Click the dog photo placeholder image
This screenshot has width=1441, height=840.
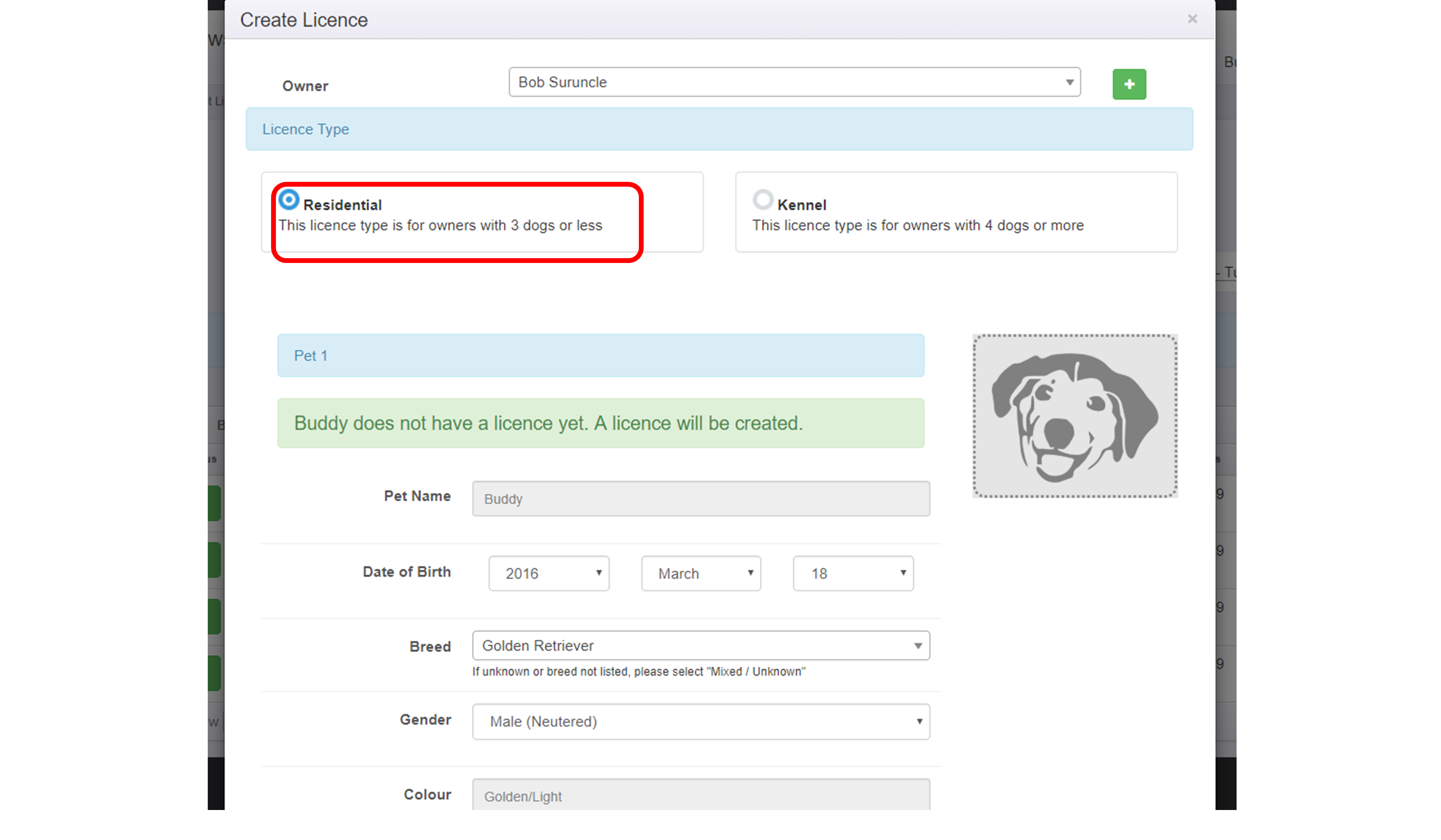1074,416
